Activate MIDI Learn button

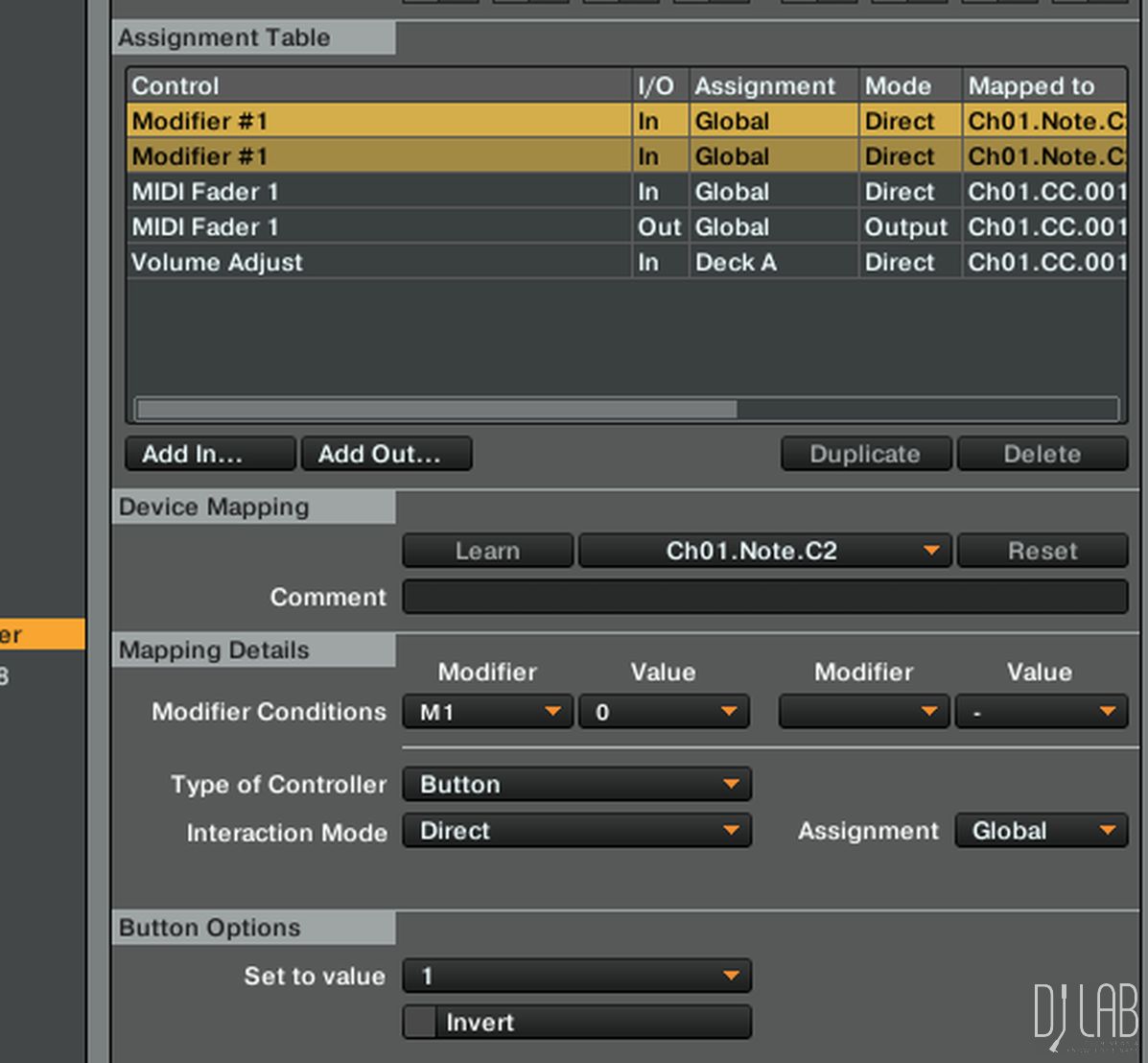point(487,551)
